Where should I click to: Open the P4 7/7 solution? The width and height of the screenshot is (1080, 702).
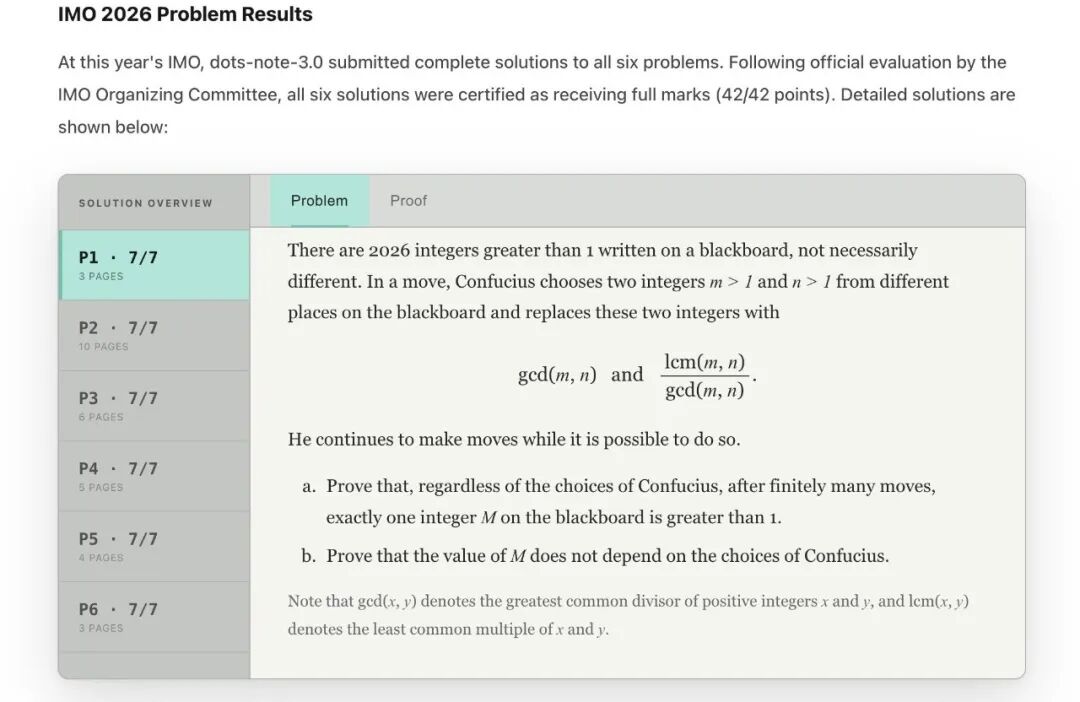(x=154, y=476)
